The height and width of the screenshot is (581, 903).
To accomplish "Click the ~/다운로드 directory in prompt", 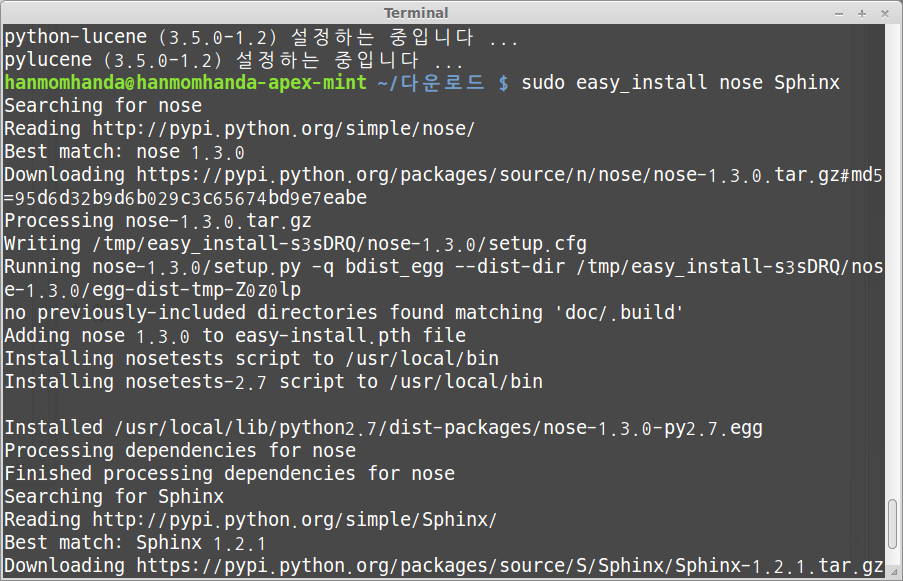I will (431, 82).
